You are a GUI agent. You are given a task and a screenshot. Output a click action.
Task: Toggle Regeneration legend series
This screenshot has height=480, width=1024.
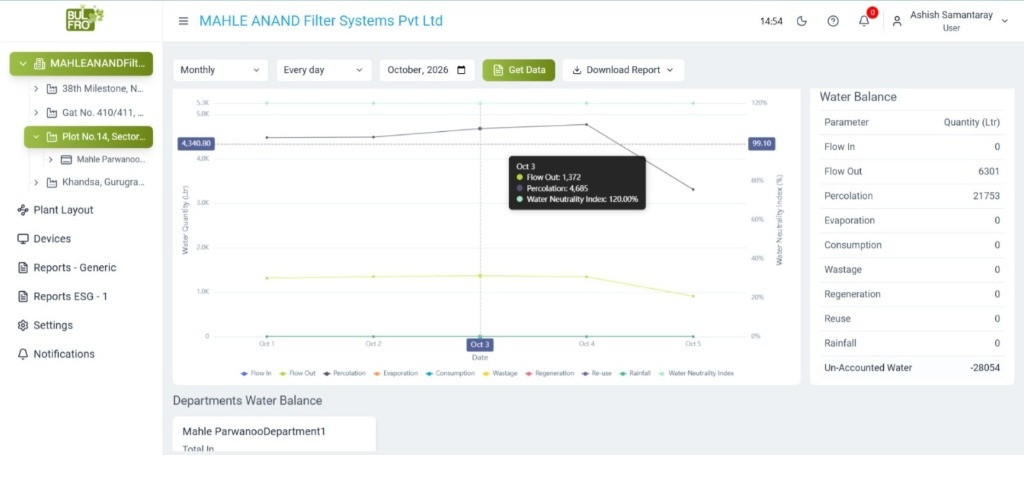point(549,373)
